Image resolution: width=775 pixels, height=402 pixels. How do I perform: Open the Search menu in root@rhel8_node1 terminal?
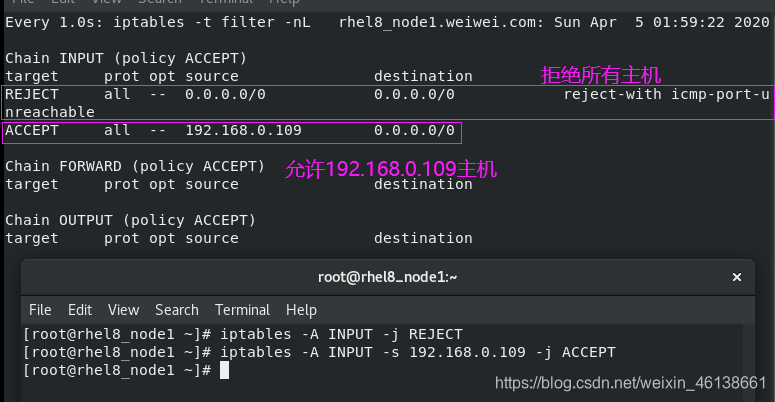click(x=176, y=310)
